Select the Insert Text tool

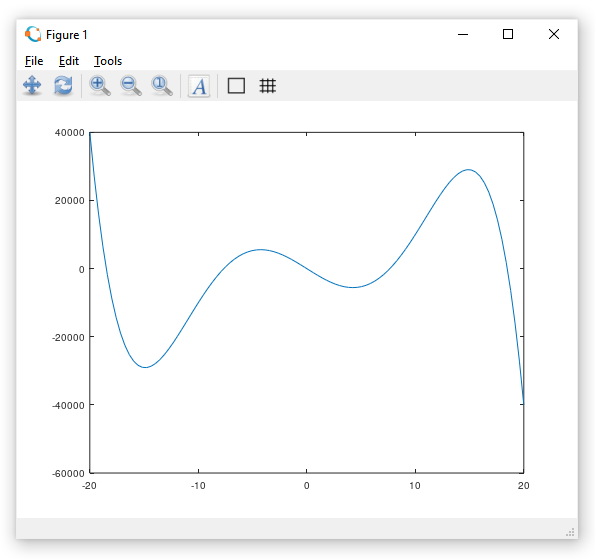(x=199, y=86)
